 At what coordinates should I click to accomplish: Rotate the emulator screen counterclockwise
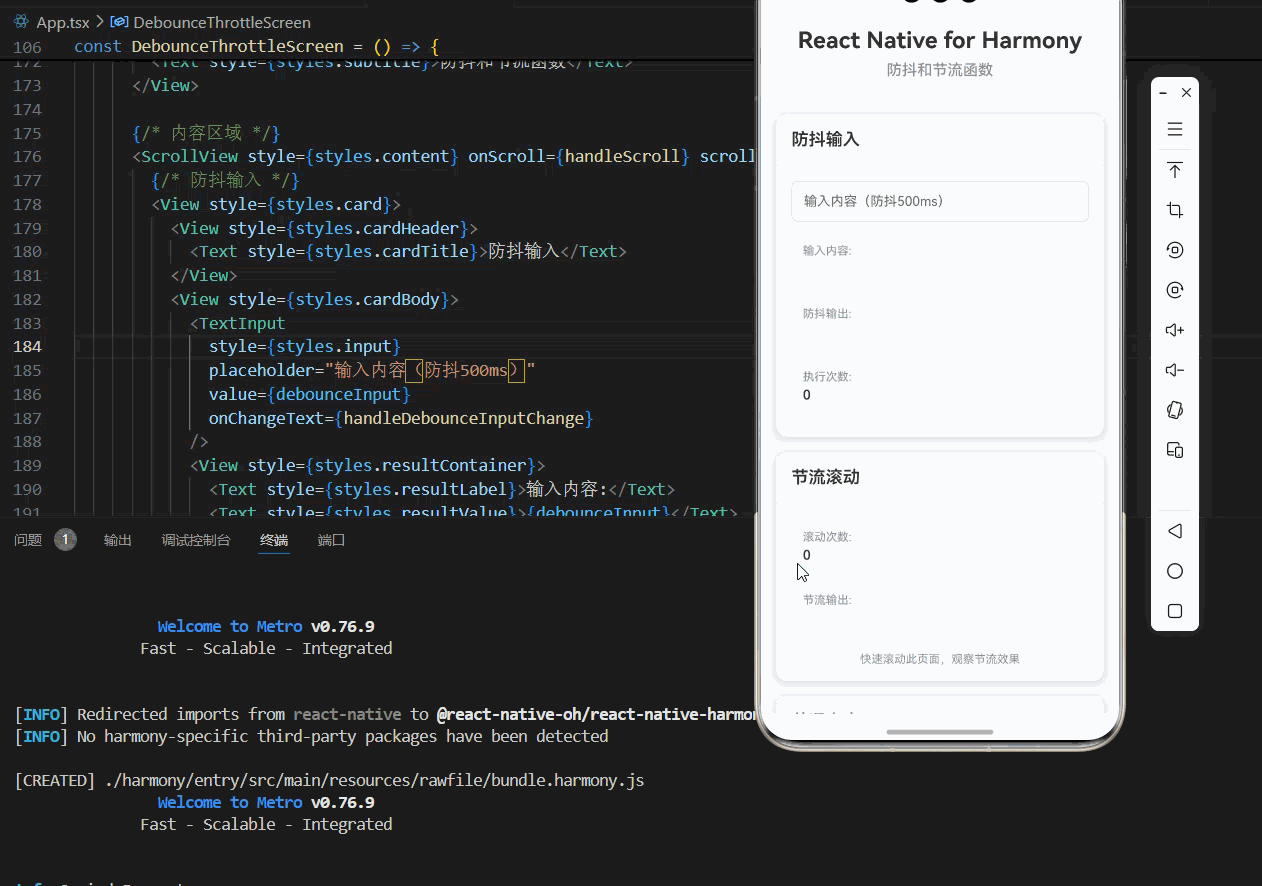1175,250
